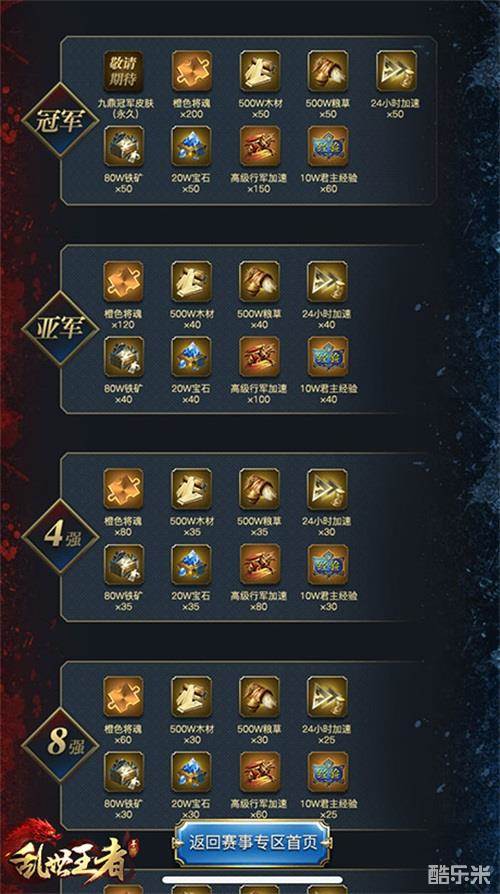This screenshot has height=894, width=500.
Task: Select runner-up 500W粮草 ×40 icon
Action: click(x=259, y=282)
